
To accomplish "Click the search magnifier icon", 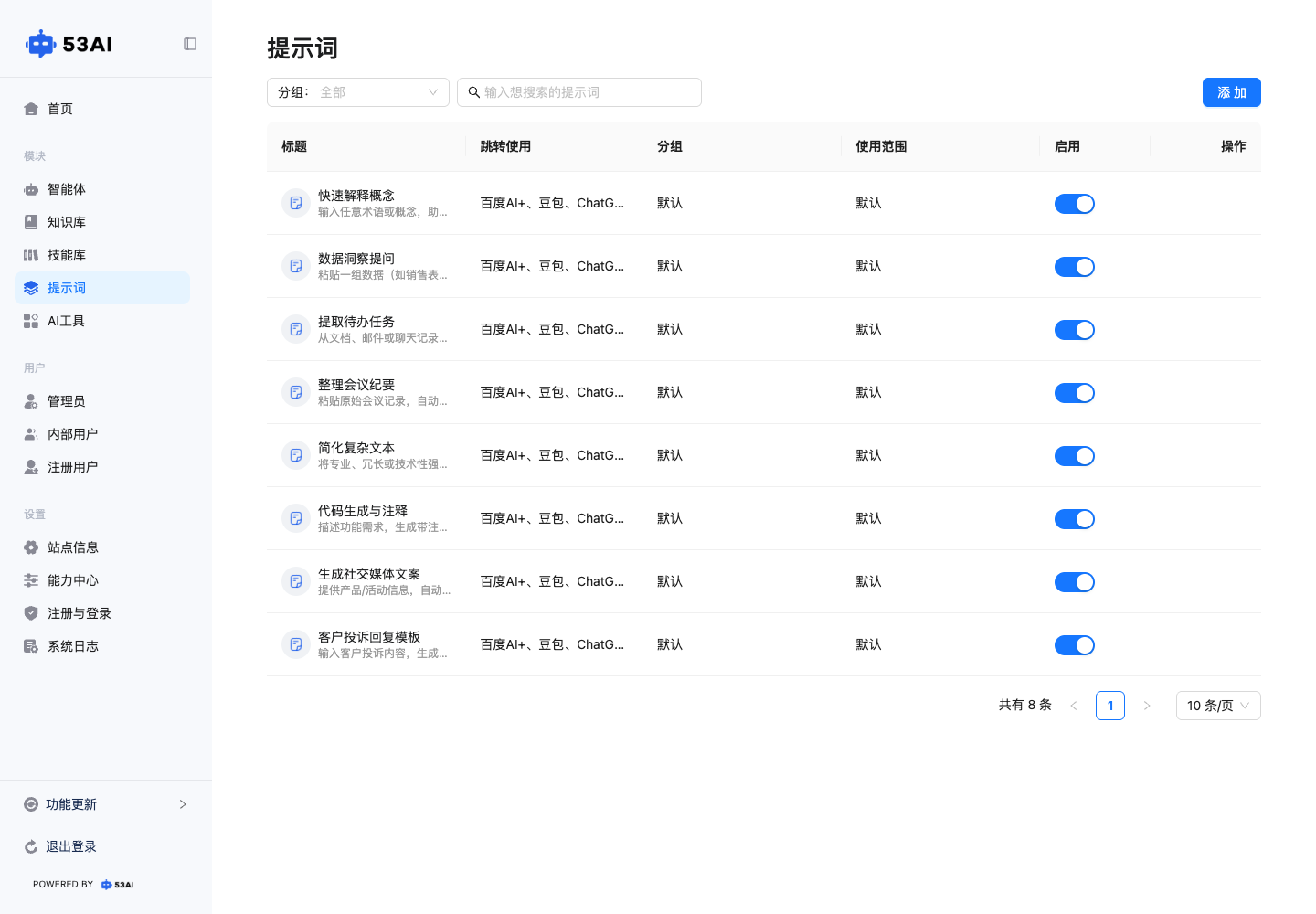I will 474,92.
